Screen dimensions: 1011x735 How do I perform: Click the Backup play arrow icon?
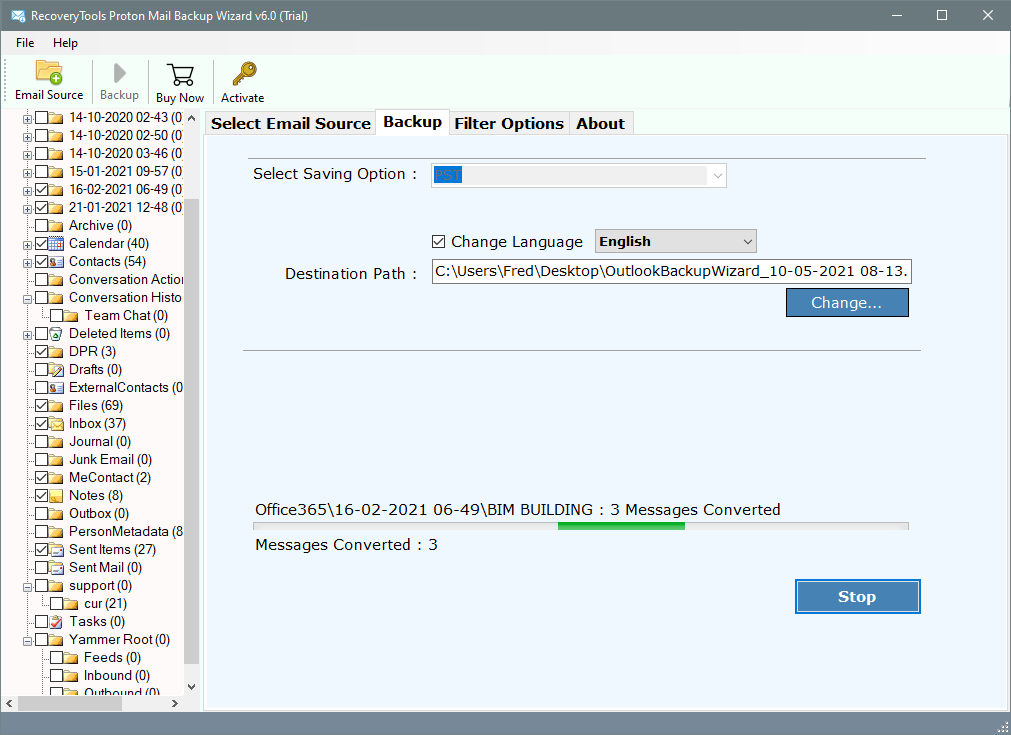tap(119, 73)
